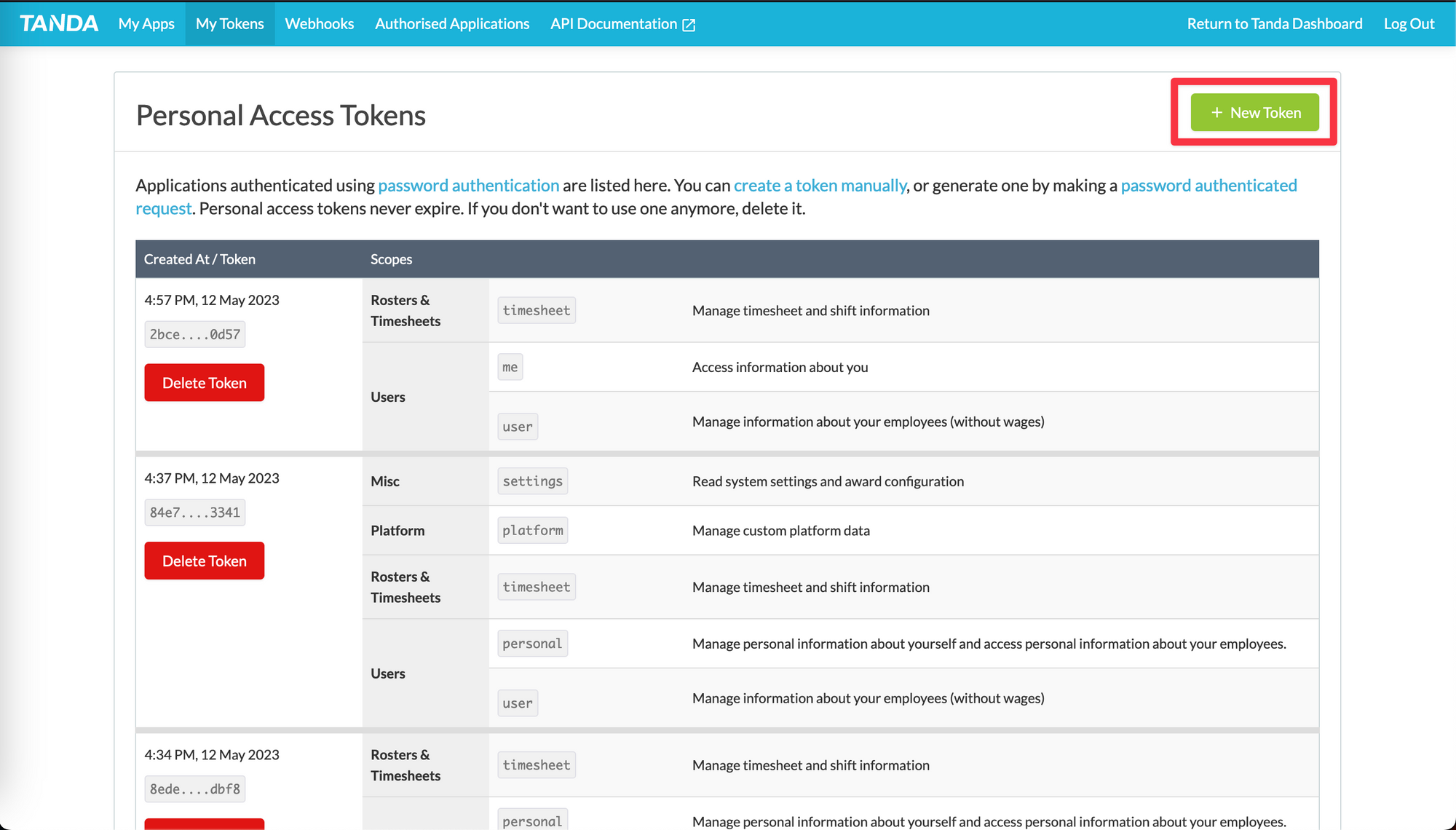The width and height of the screenshot is (1456, 830).
Task: Open the password authentication link
Action: 468,185
